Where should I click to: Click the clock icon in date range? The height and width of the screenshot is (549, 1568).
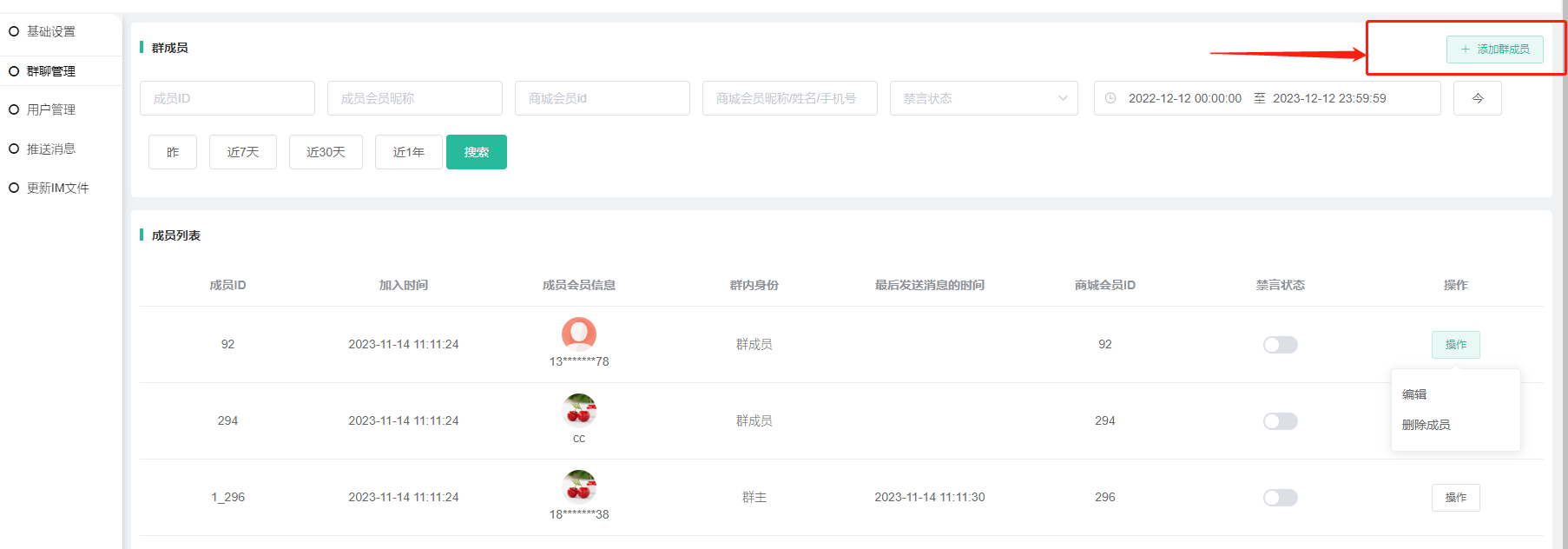[x=1110, y=98]
